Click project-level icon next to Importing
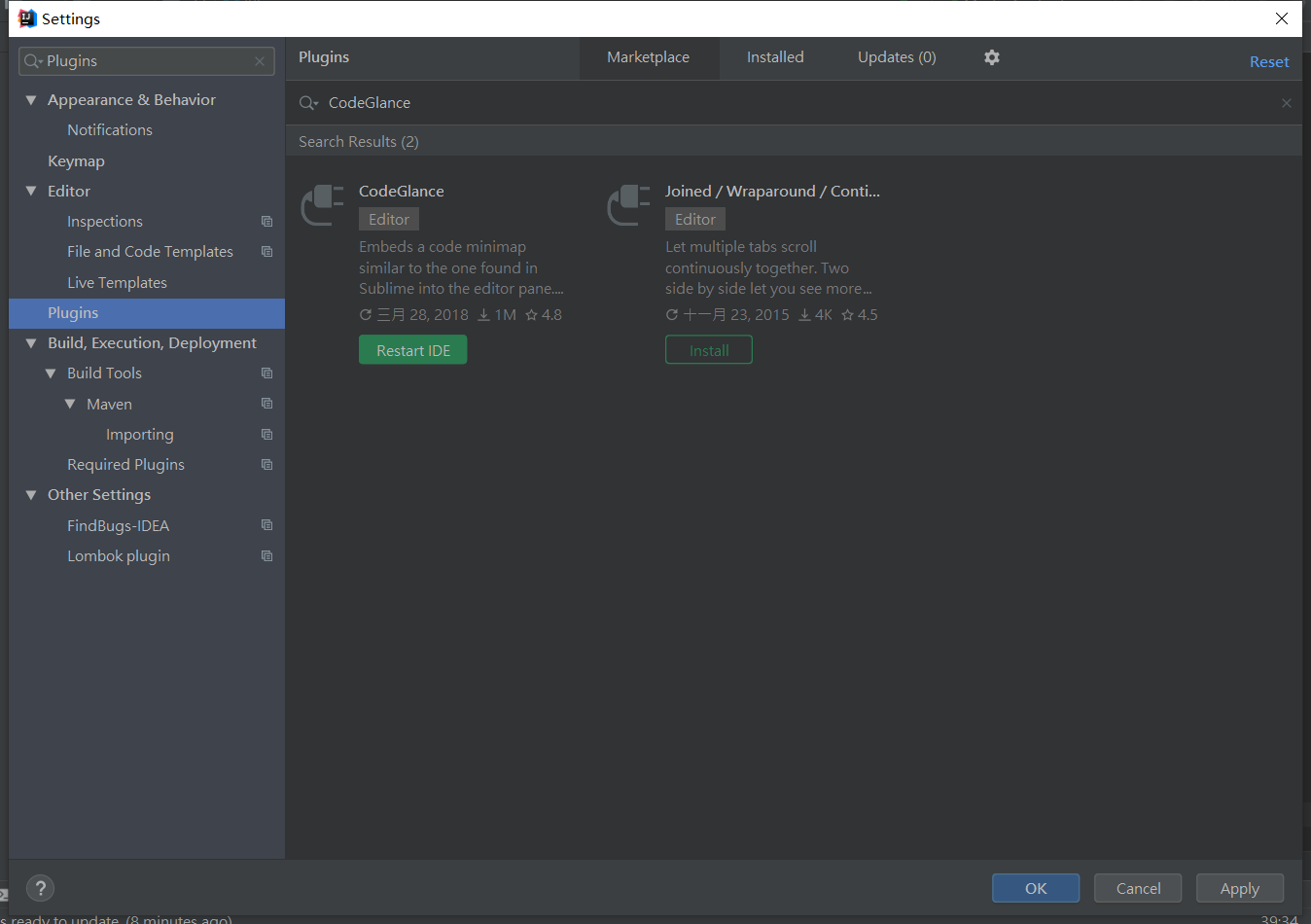Viewport: 1311px width, 924px height. pyautogui.click(x=266, y=435)
